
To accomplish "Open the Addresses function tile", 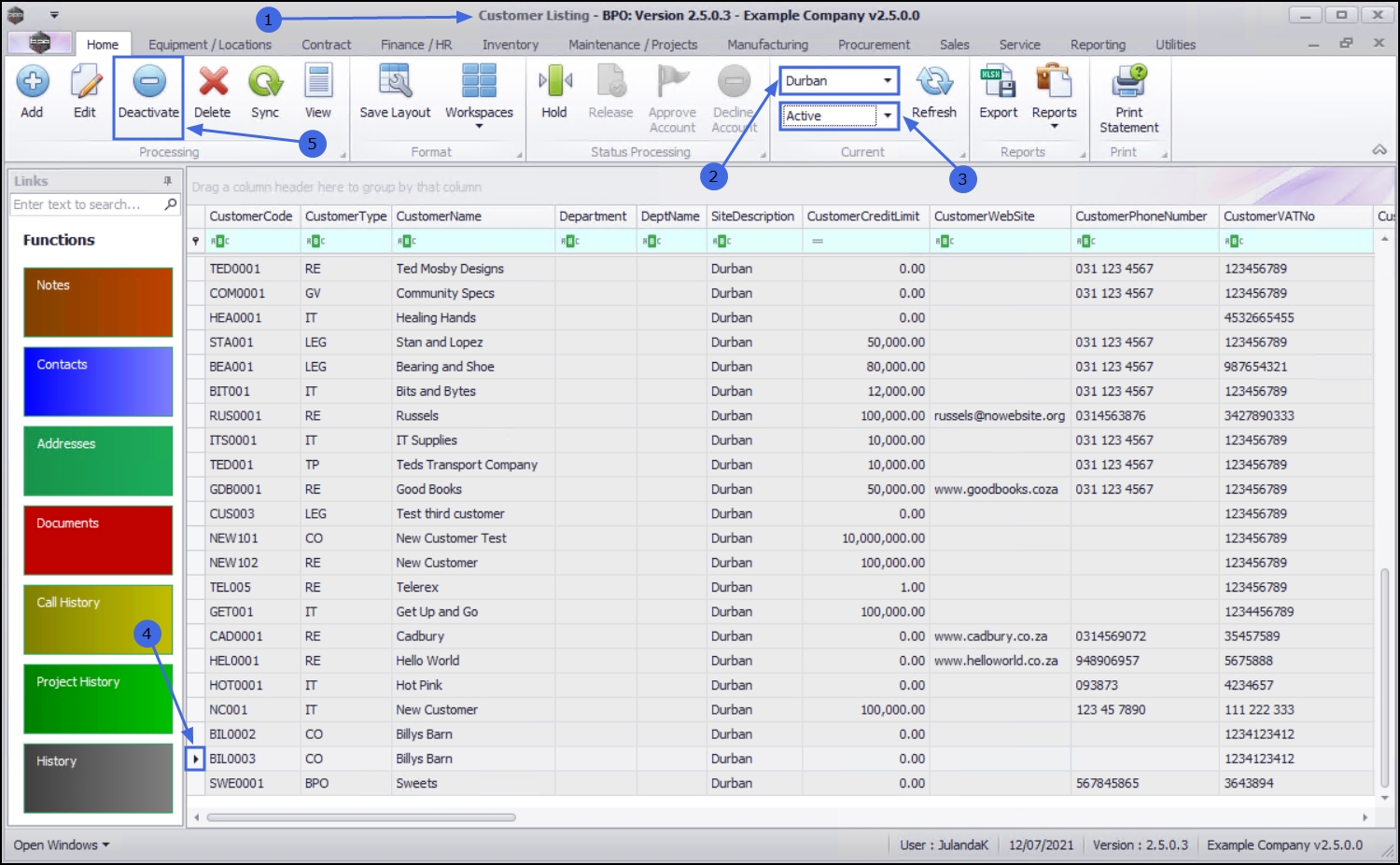I will tap(98, 461).
